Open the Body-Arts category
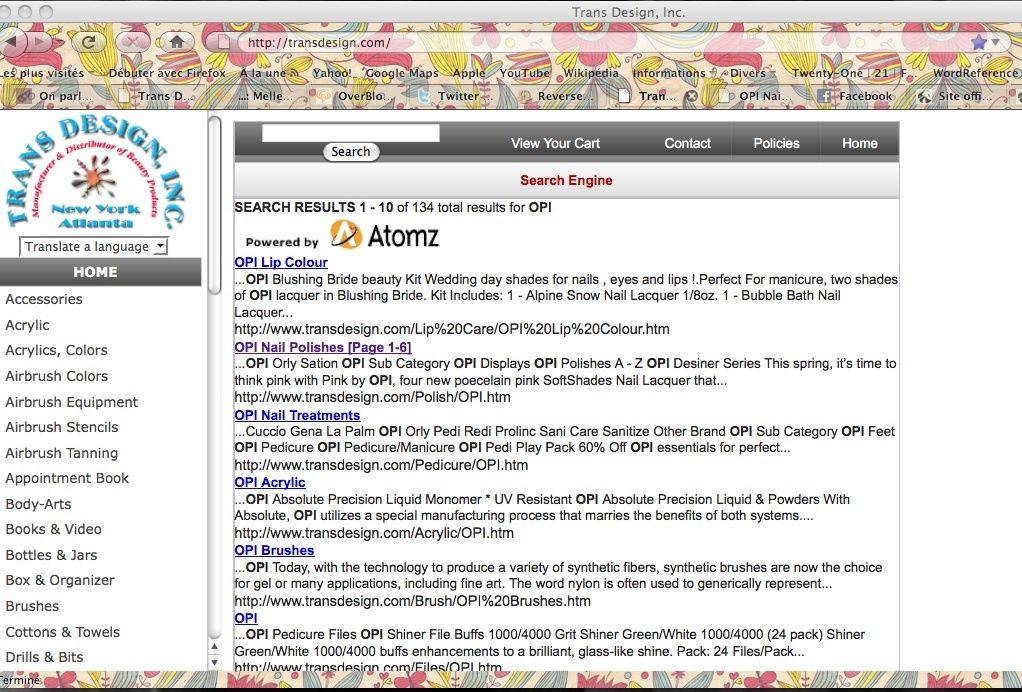 (38, 504)
